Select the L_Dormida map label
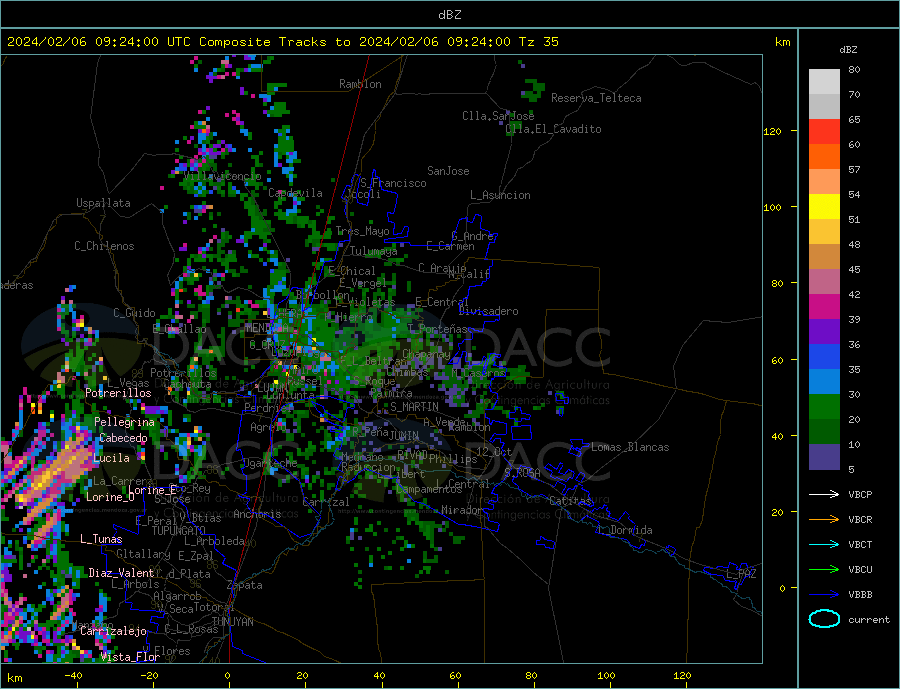The image size is (900, 689). [625, 530]
